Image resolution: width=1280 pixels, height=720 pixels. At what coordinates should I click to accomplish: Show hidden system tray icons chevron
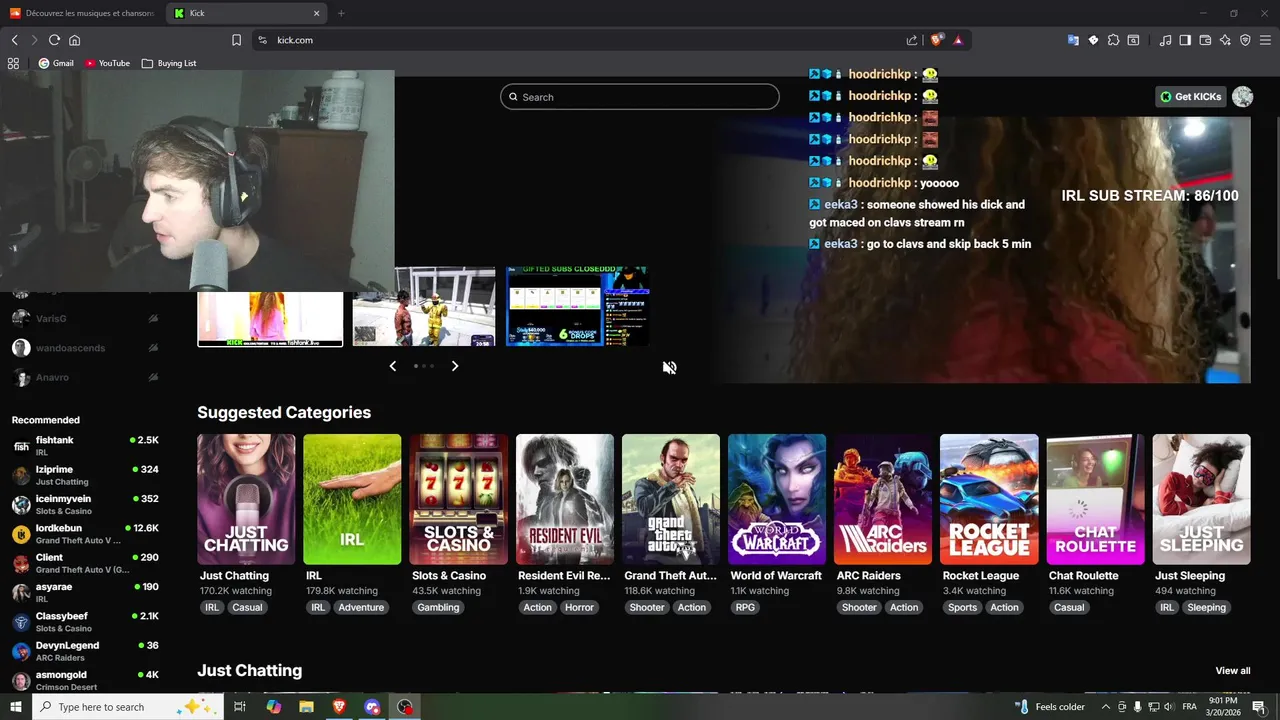(1106, 707)
